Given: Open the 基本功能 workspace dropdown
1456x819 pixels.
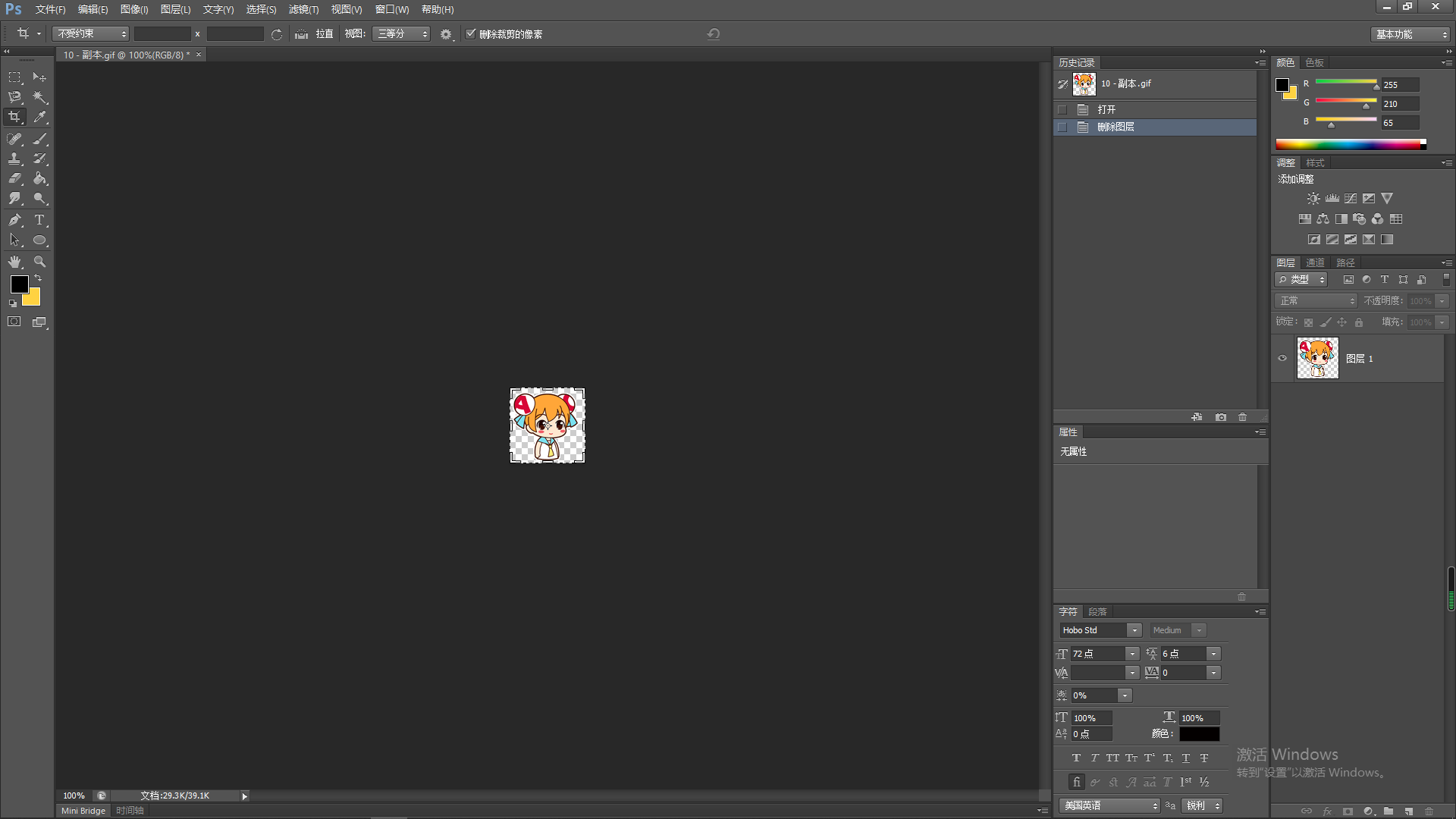Looking at the screenshot, I should point(1410,34).
